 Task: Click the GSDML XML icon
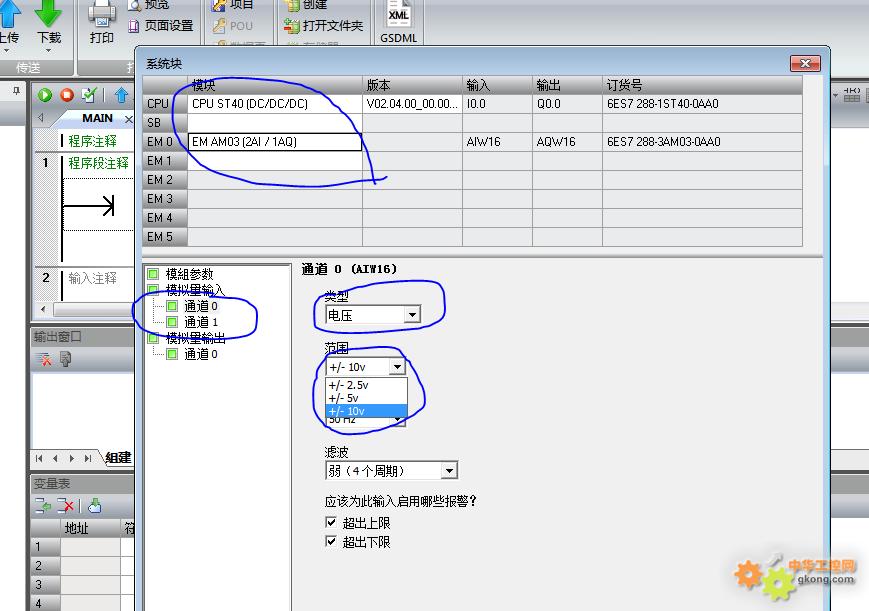click(398, 14)
